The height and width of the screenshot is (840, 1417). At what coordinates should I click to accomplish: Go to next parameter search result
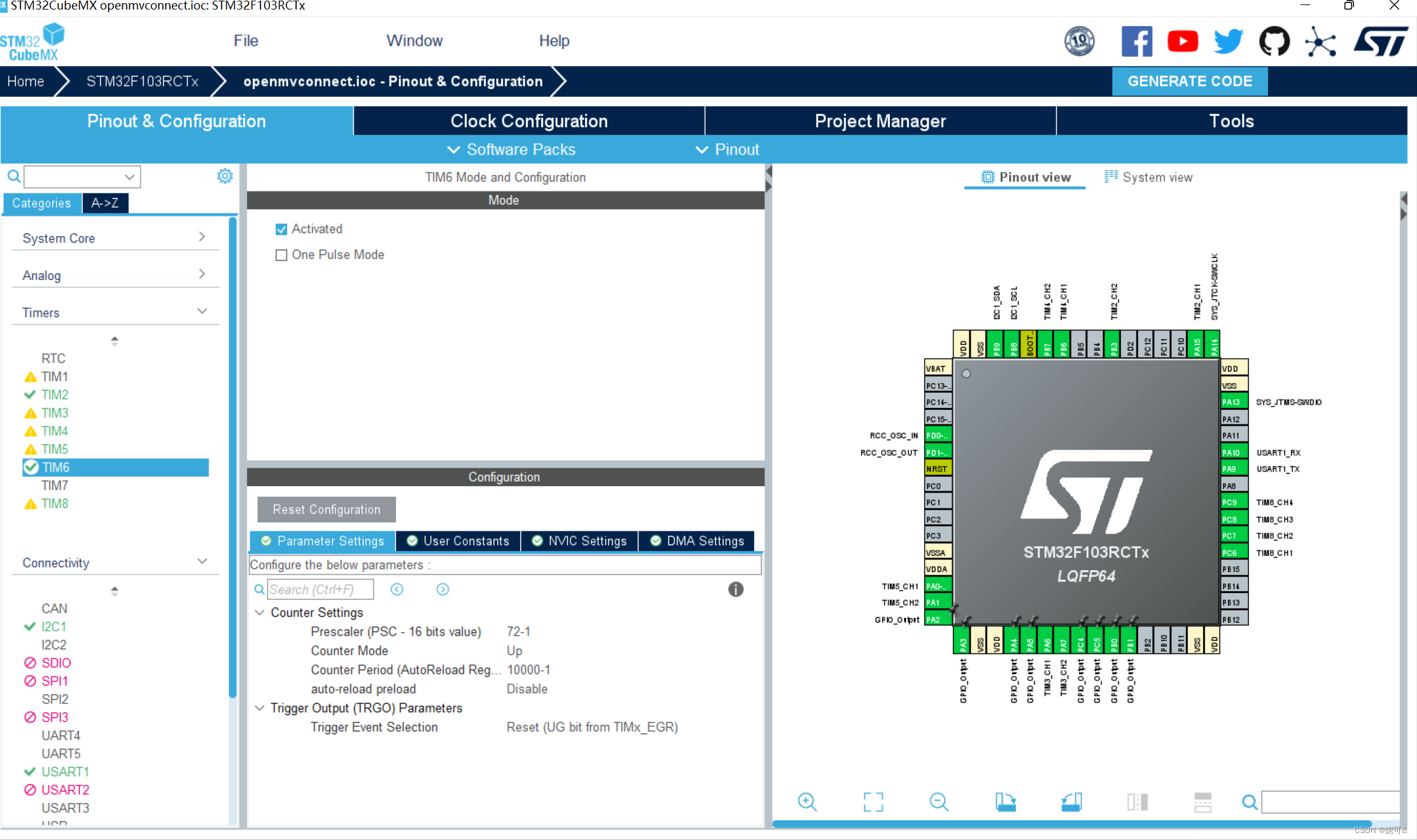coord(443,589)
